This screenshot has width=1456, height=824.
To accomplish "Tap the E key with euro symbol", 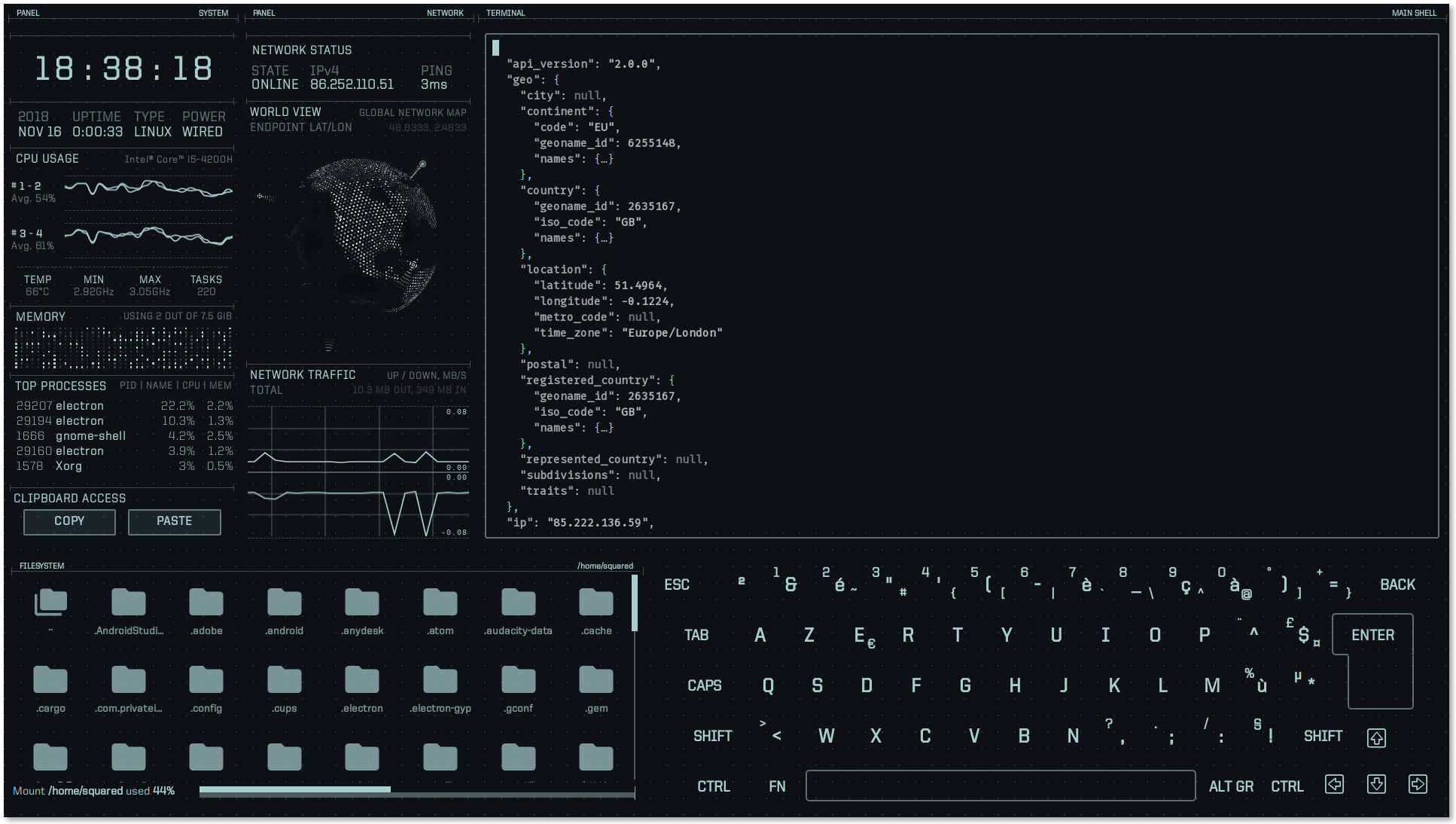I will pos(864,636).
